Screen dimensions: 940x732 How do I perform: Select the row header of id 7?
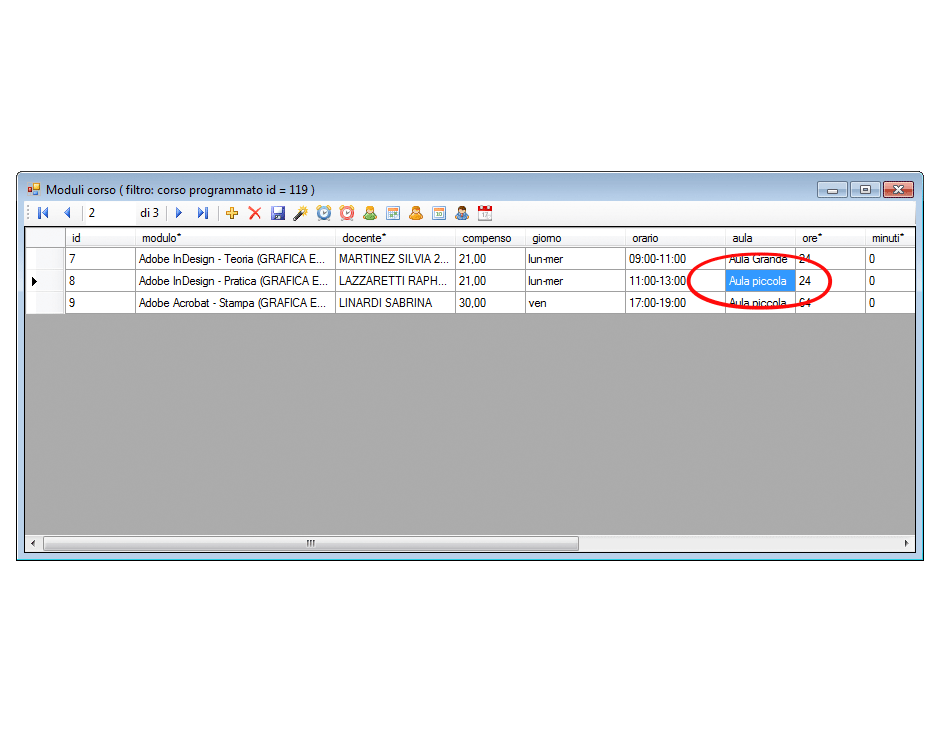point(45,259)
